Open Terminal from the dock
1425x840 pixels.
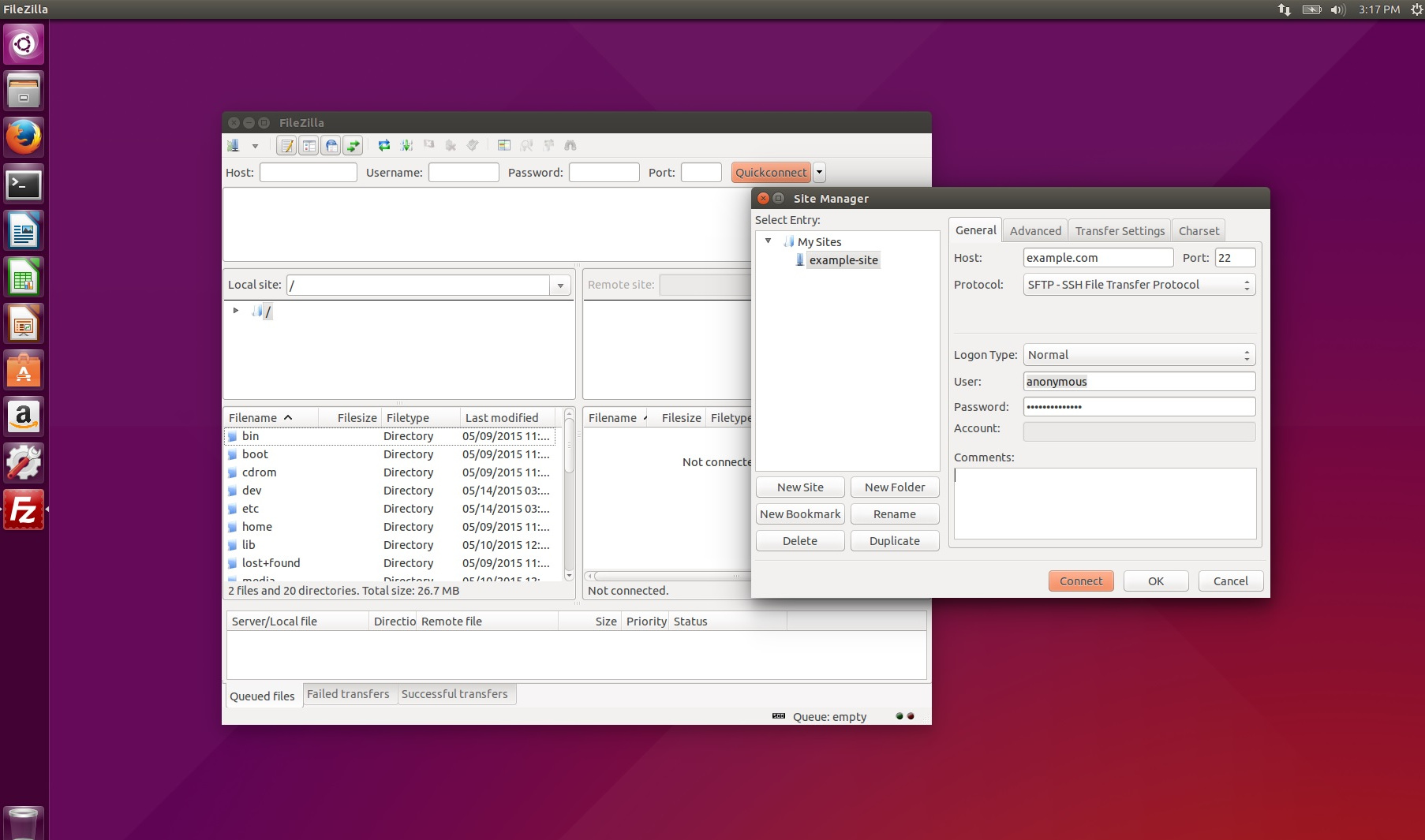click(x=24, y=185)
